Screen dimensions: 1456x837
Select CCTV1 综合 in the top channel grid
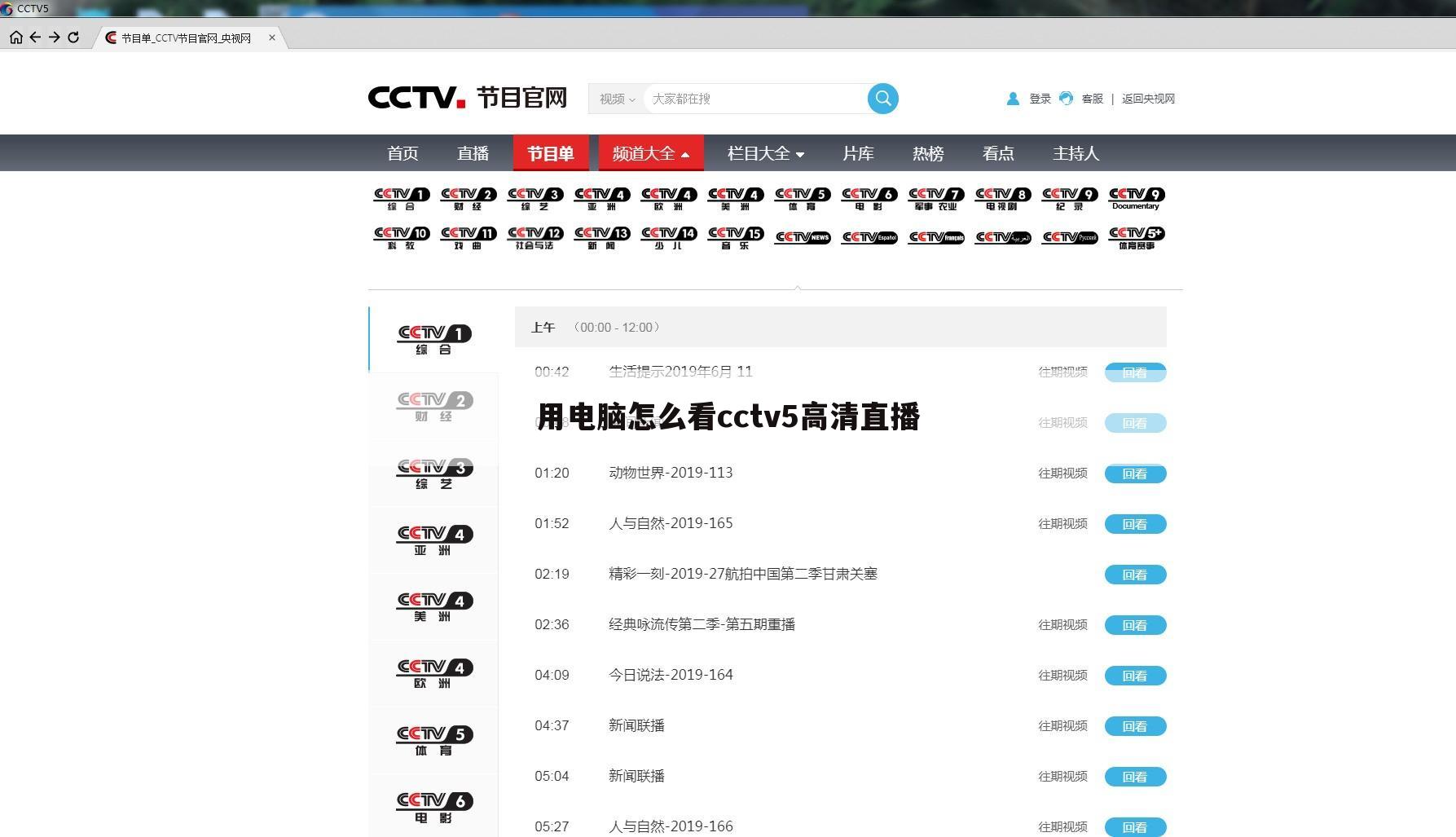tap(402, 199)
